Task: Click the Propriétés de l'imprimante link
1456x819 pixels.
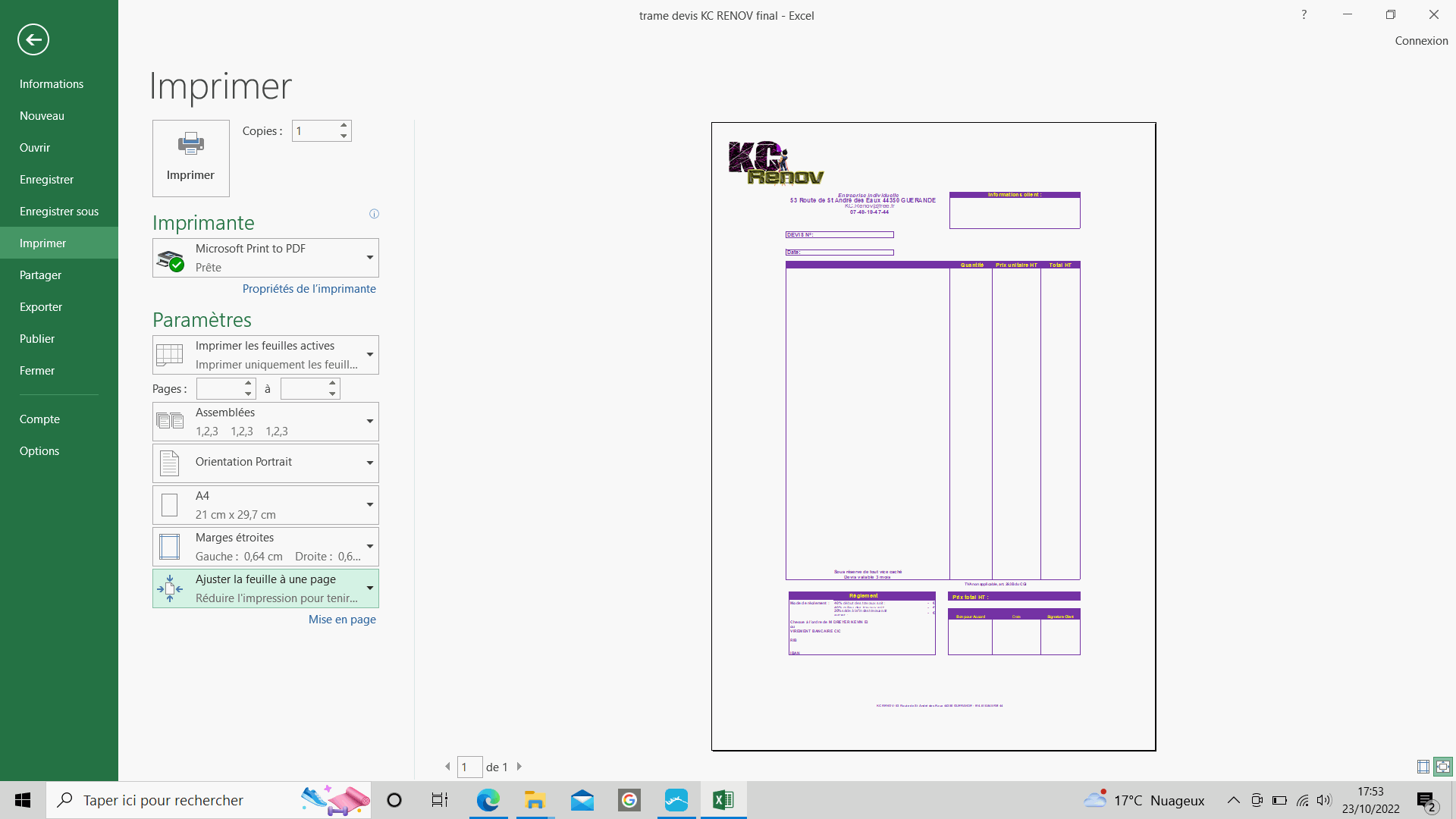Action: tap(309, 289)
